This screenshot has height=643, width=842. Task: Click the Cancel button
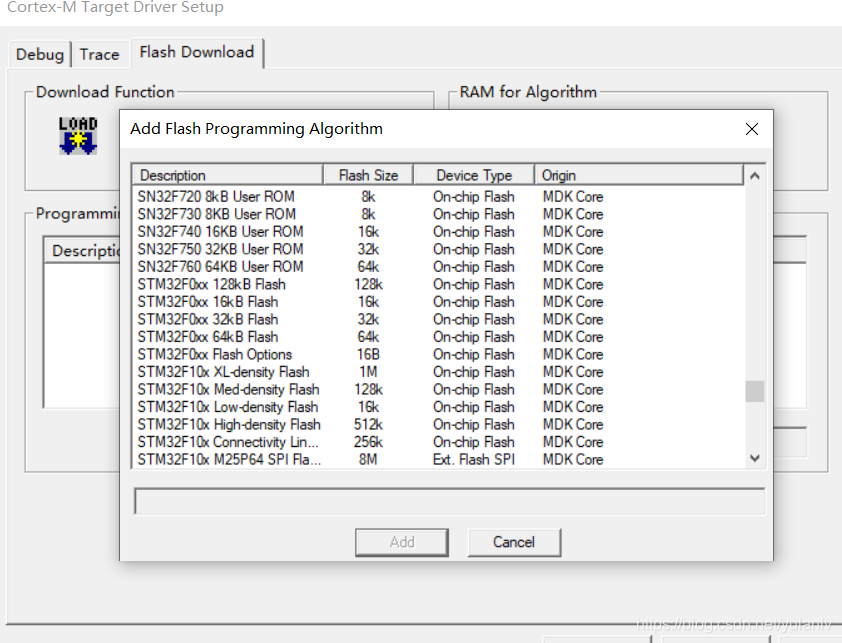[514, 542]
